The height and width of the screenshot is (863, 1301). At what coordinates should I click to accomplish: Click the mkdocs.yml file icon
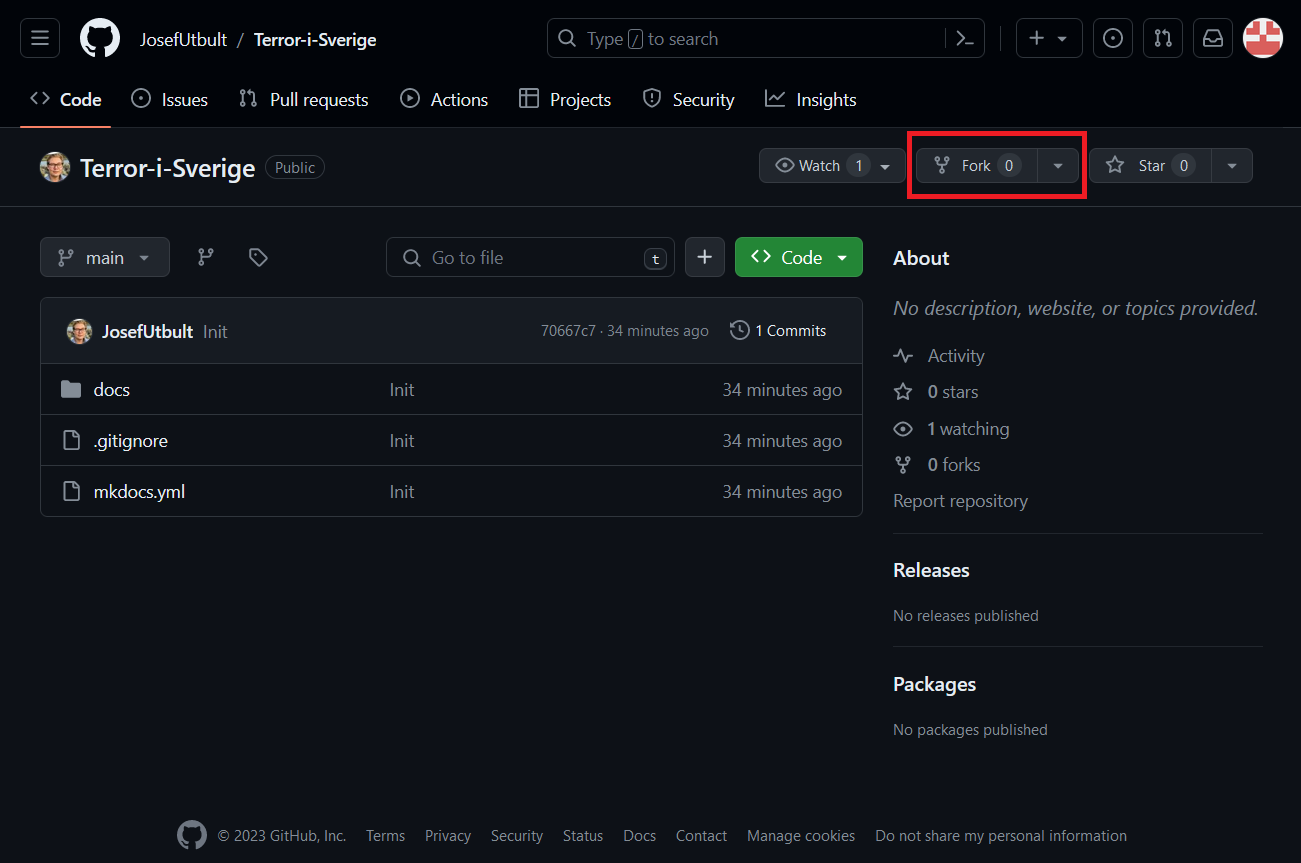pos(71,491)
